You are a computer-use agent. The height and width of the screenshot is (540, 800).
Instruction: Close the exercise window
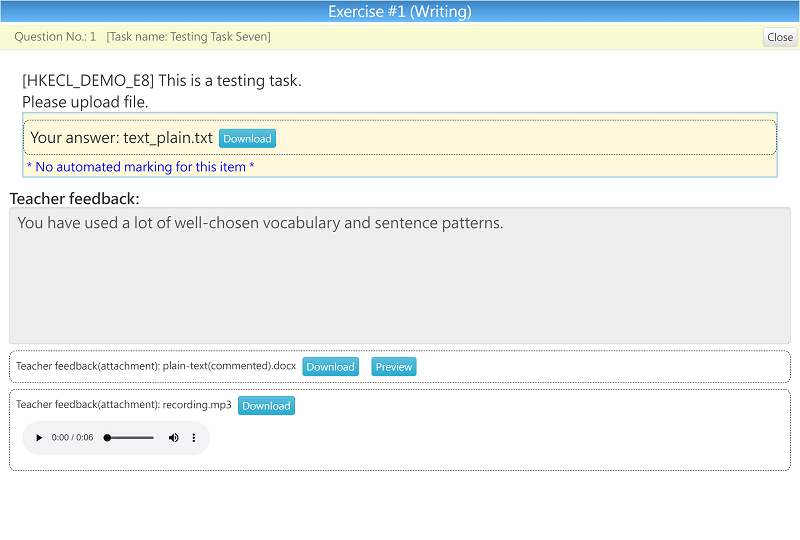(780, 37)
